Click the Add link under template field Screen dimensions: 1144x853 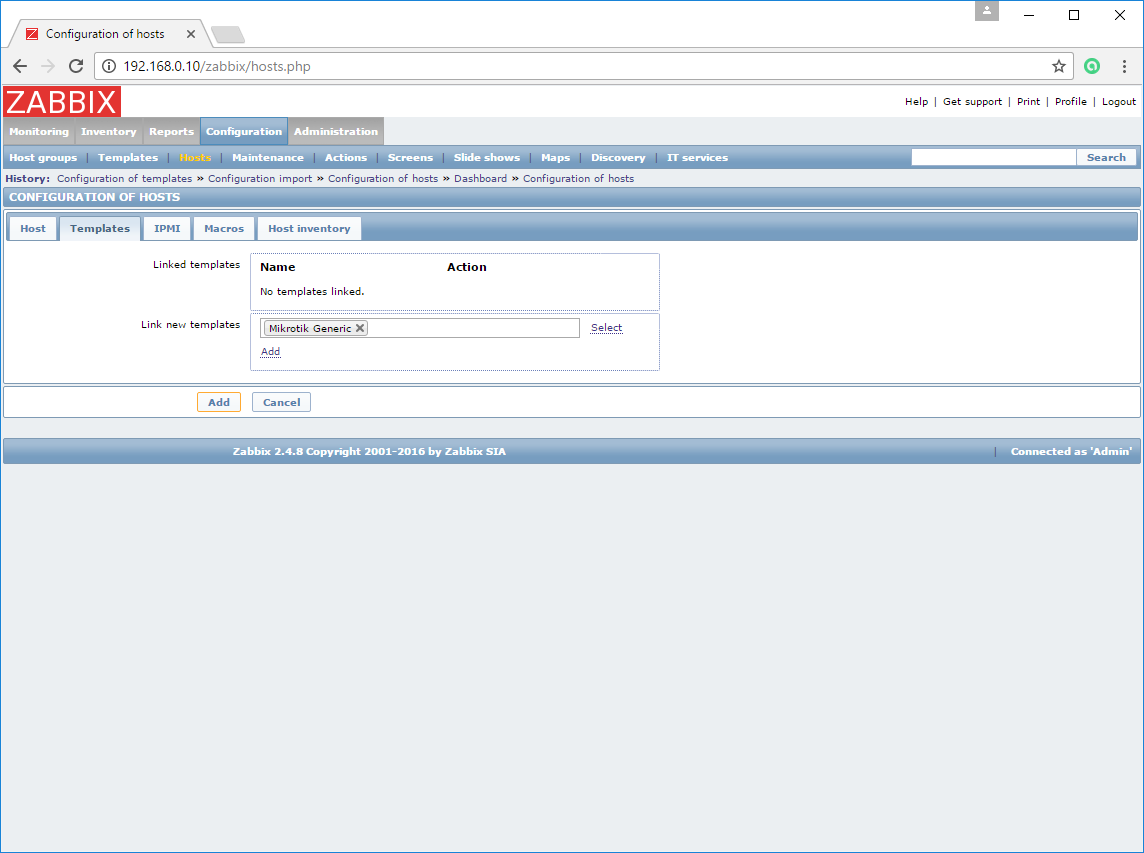coord(271,352)
